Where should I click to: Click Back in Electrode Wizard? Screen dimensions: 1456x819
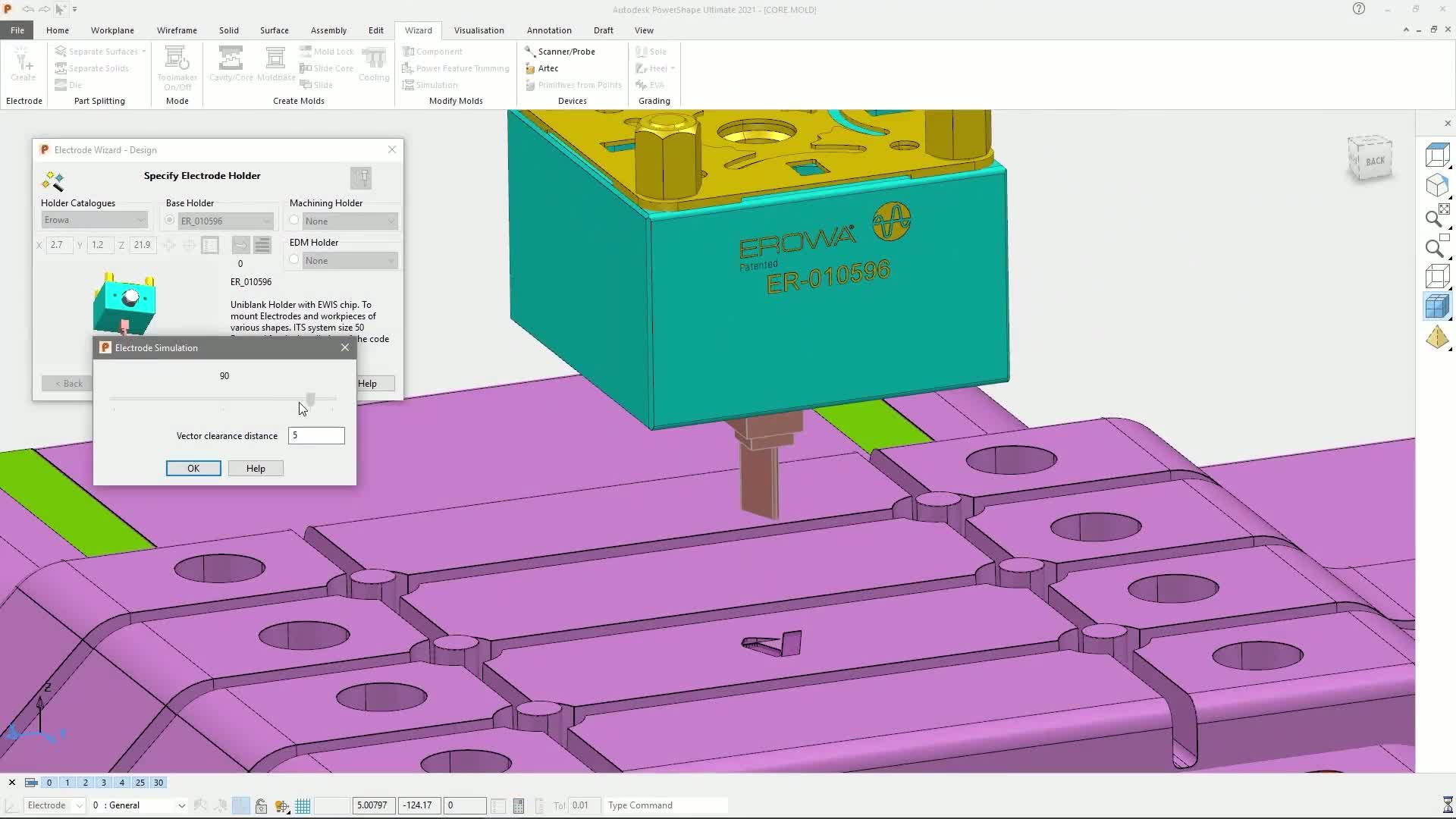[x=68, y=384]
